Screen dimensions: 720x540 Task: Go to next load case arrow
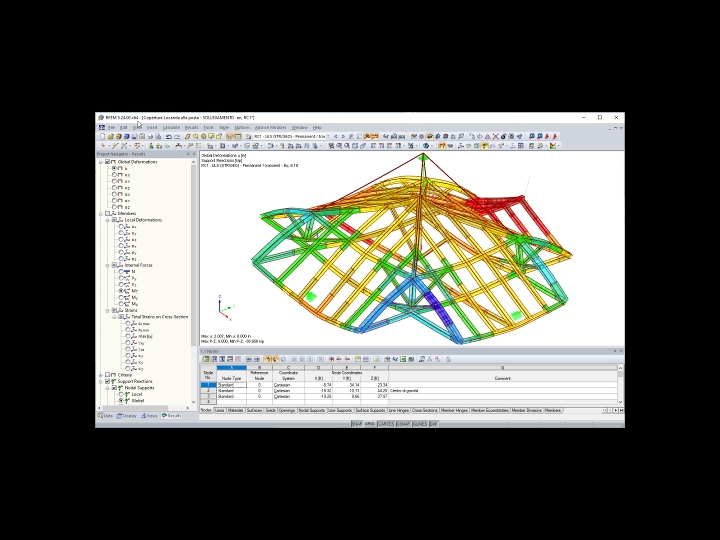pos(343,136)
